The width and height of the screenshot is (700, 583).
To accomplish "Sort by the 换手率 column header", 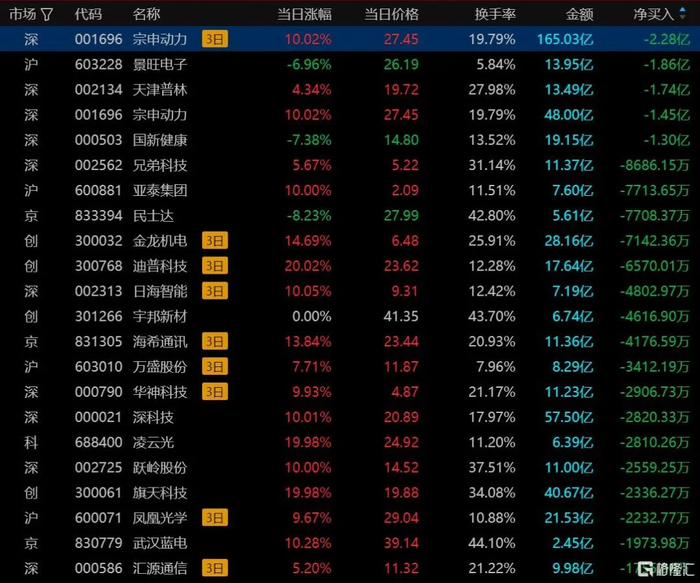I will pyautogui.click(x=495, y=14).
